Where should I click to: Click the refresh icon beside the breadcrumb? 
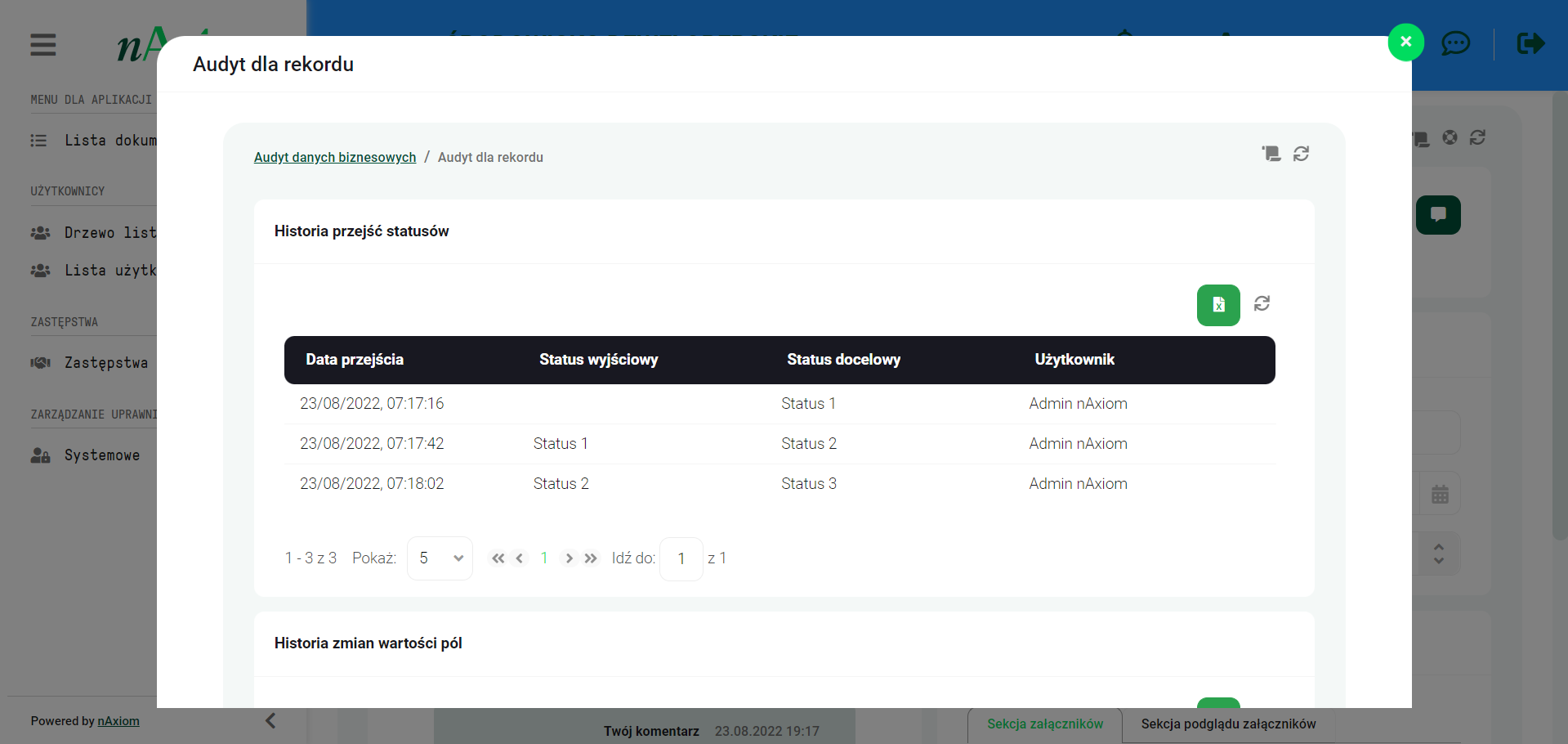(1301, 154)
